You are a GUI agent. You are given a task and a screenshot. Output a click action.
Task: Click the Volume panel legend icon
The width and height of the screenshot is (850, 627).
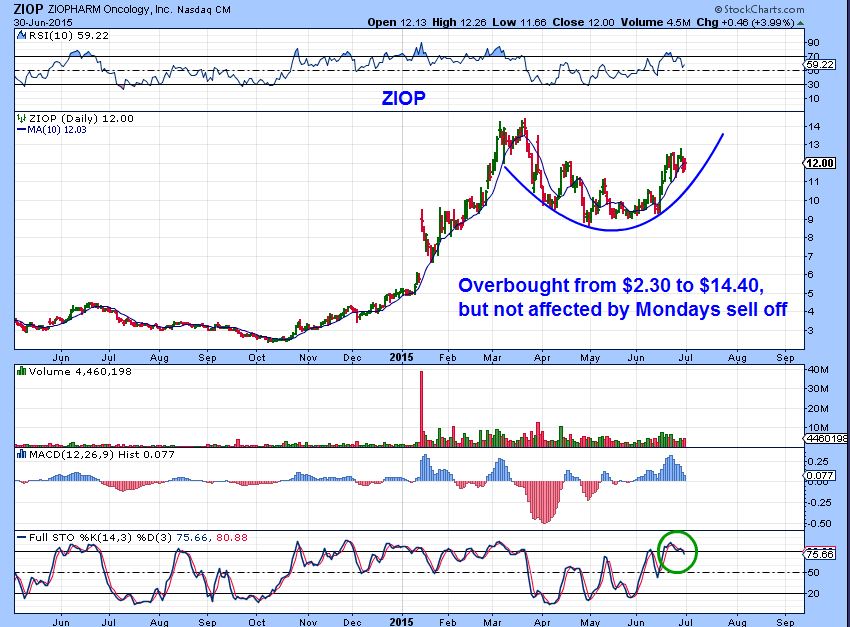[22, 371]
